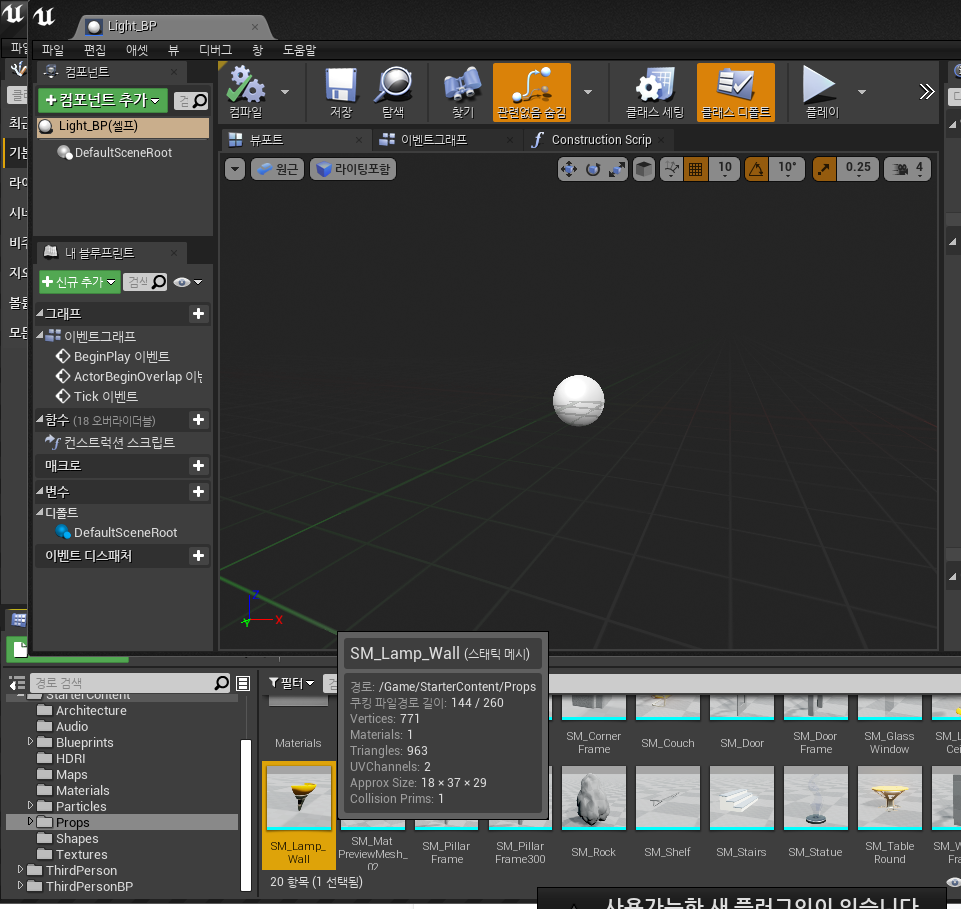Open Class Settings (클래스 세팅)
The image size is (961, 909).
pos(655,91)
